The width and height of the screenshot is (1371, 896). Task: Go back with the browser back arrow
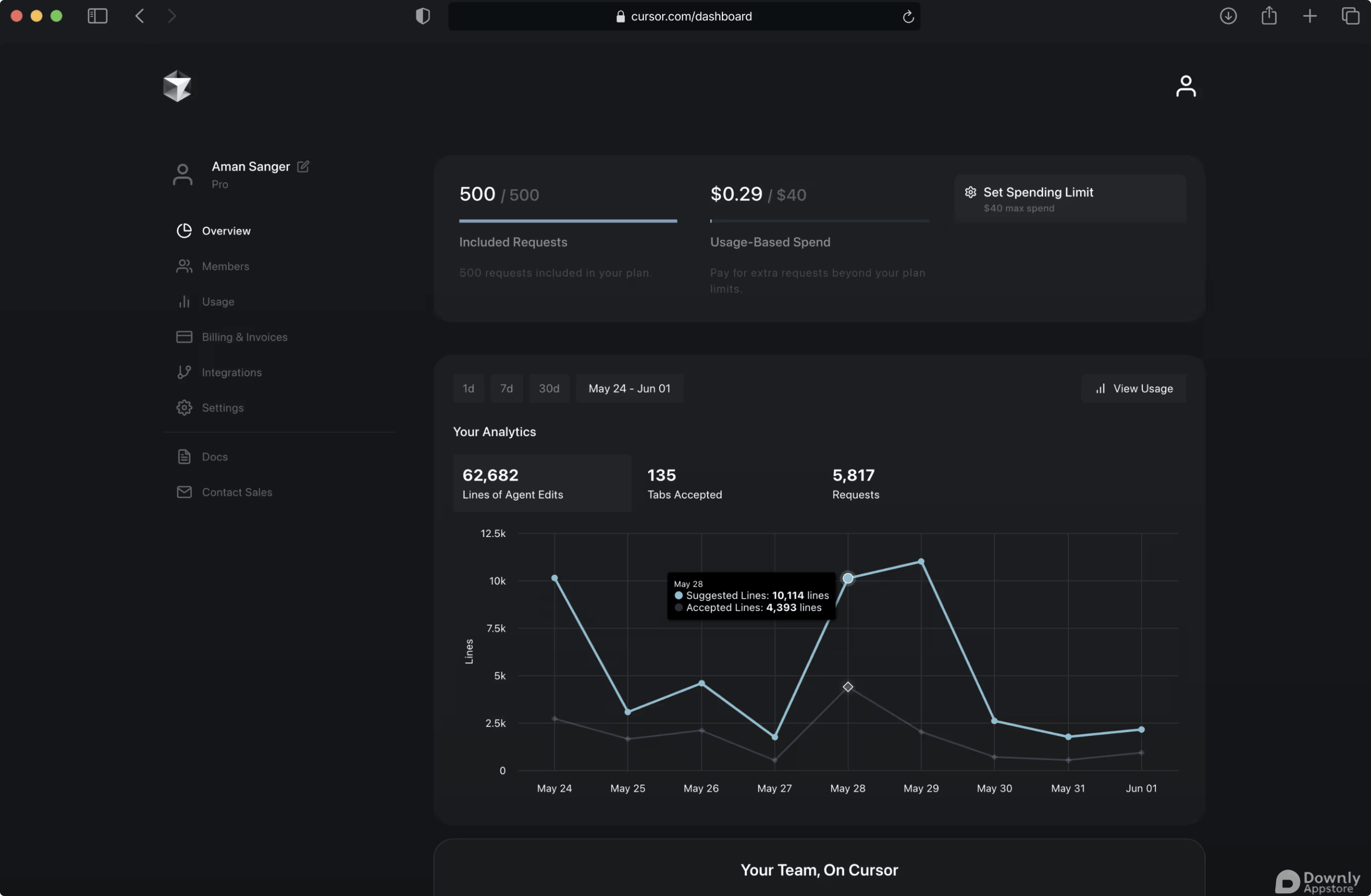coord(139,16)
